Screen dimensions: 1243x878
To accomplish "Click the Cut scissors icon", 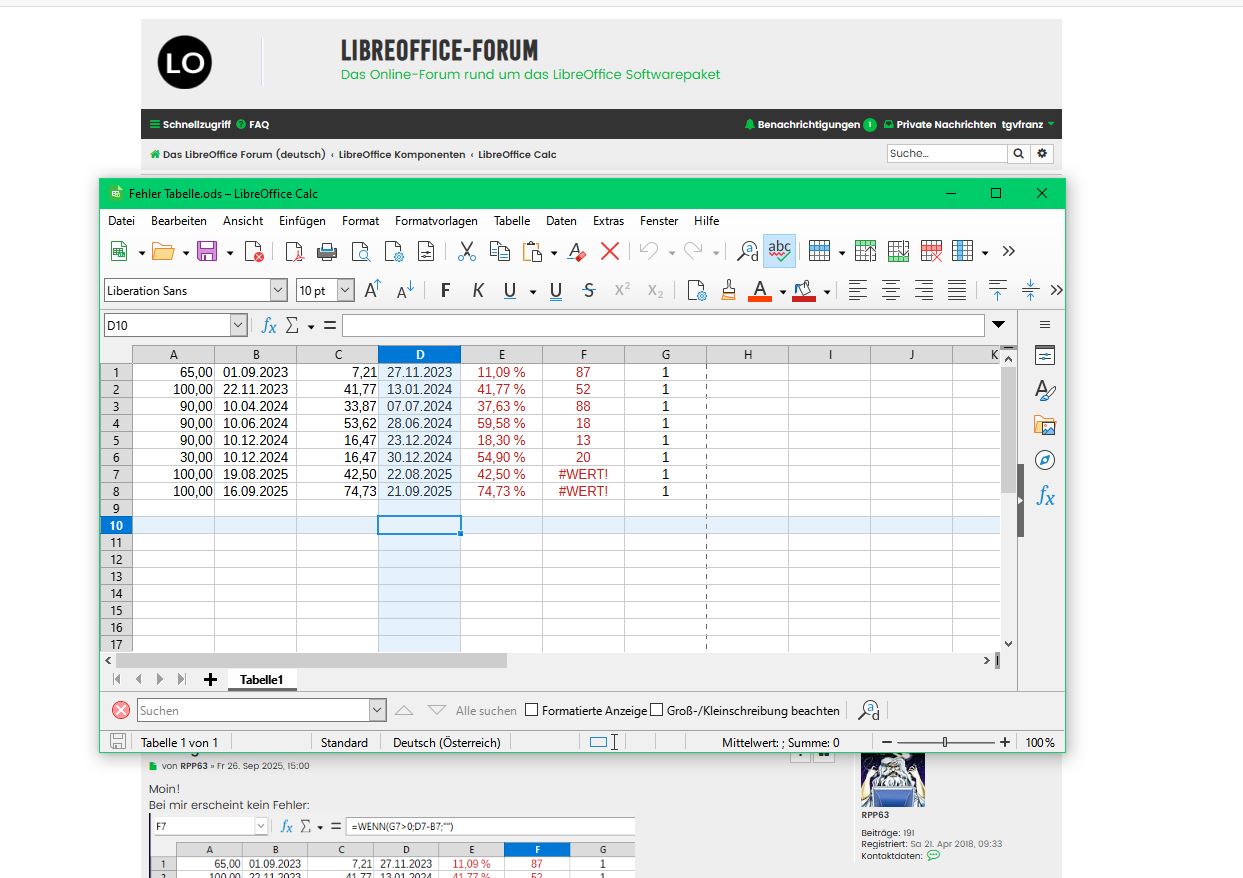I will point(466,252).
